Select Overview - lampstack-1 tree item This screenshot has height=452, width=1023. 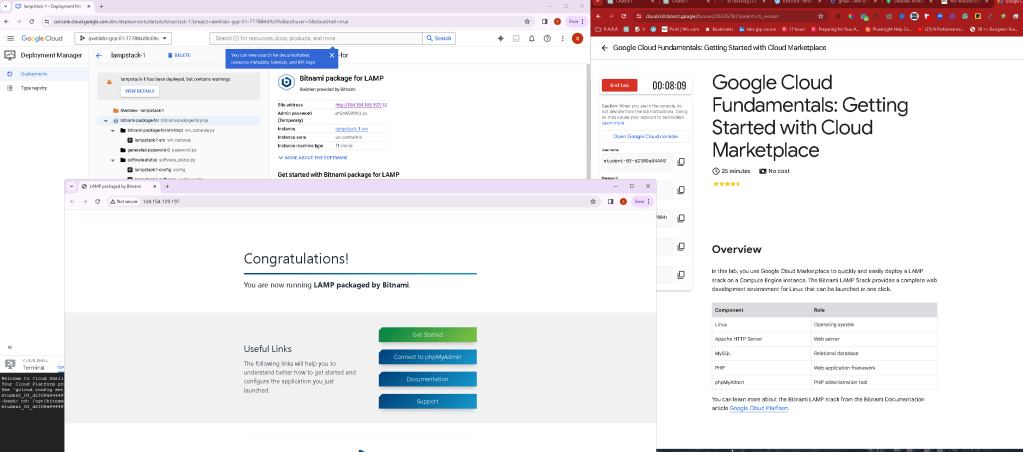pyautogui.click(x=139, y=111)
